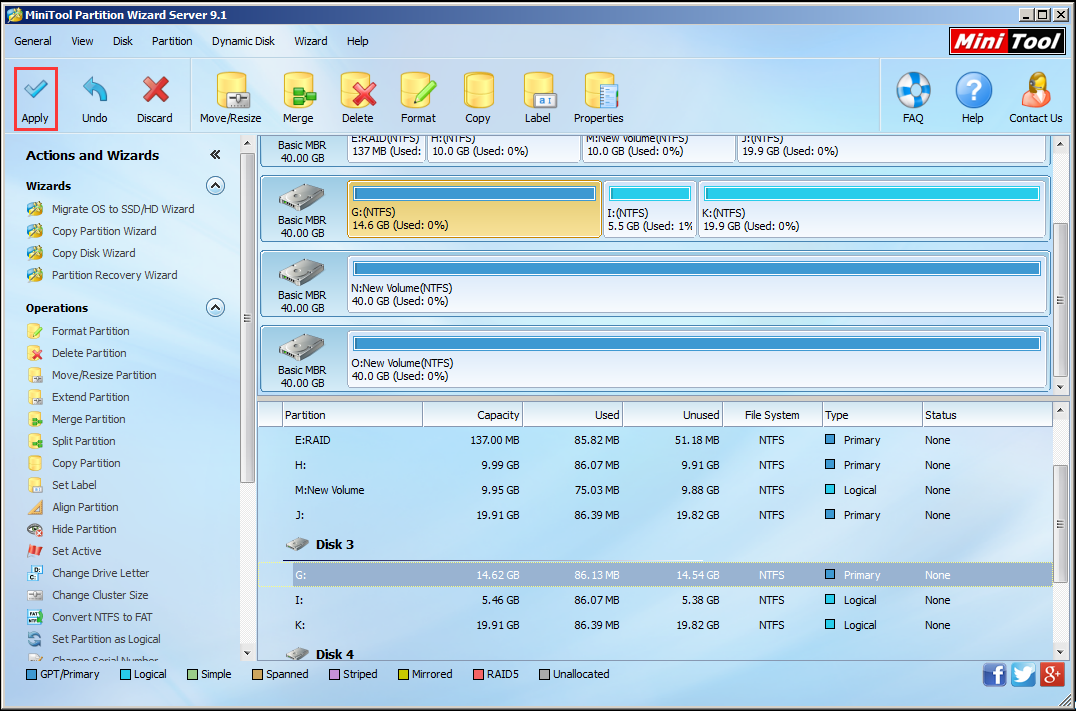1076x711 pixels.
Task: Open the Partition menu
Action: [172, 41]
